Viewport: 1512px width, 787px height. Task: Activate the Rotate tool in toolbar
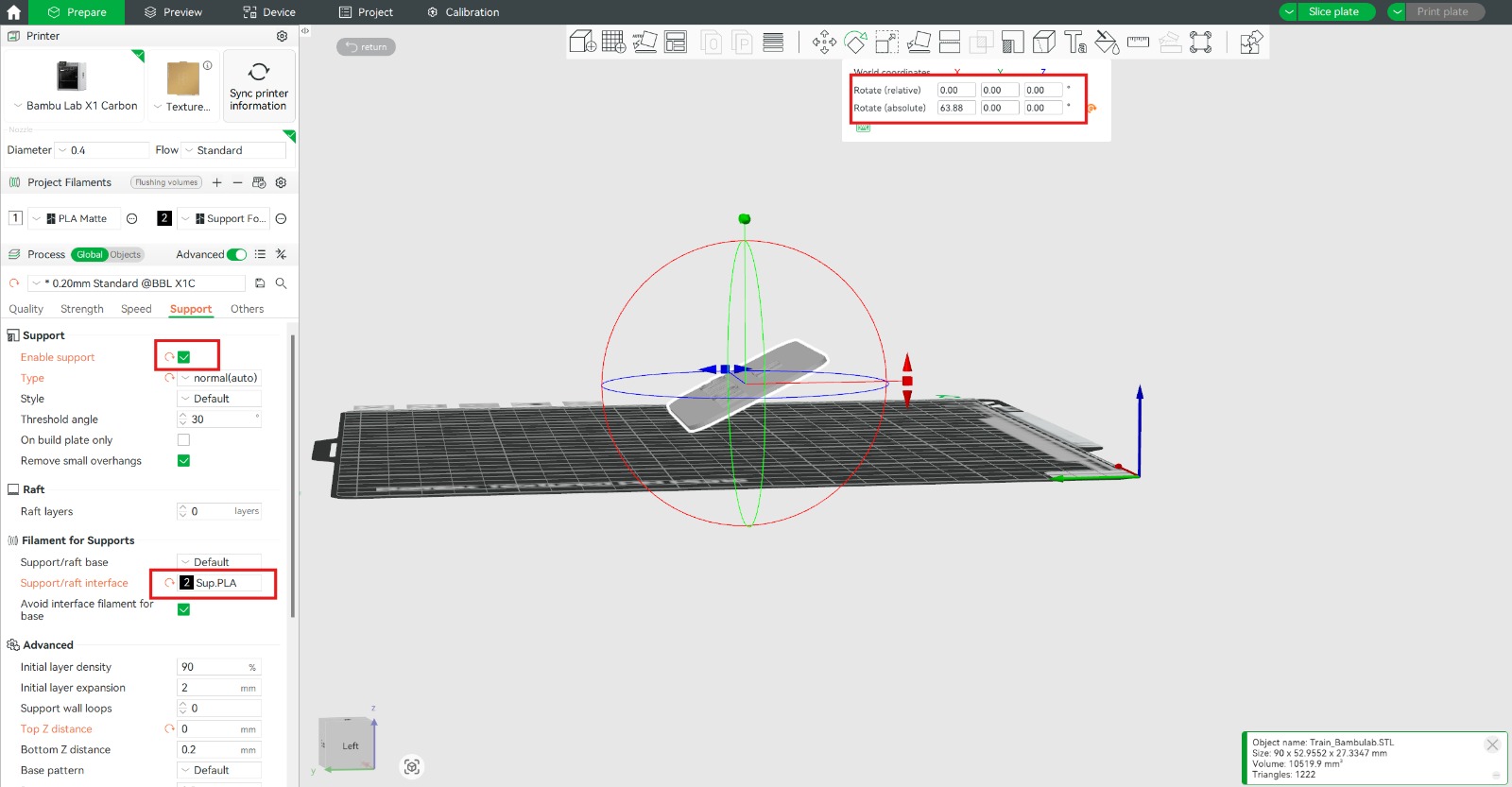(855, 43)
